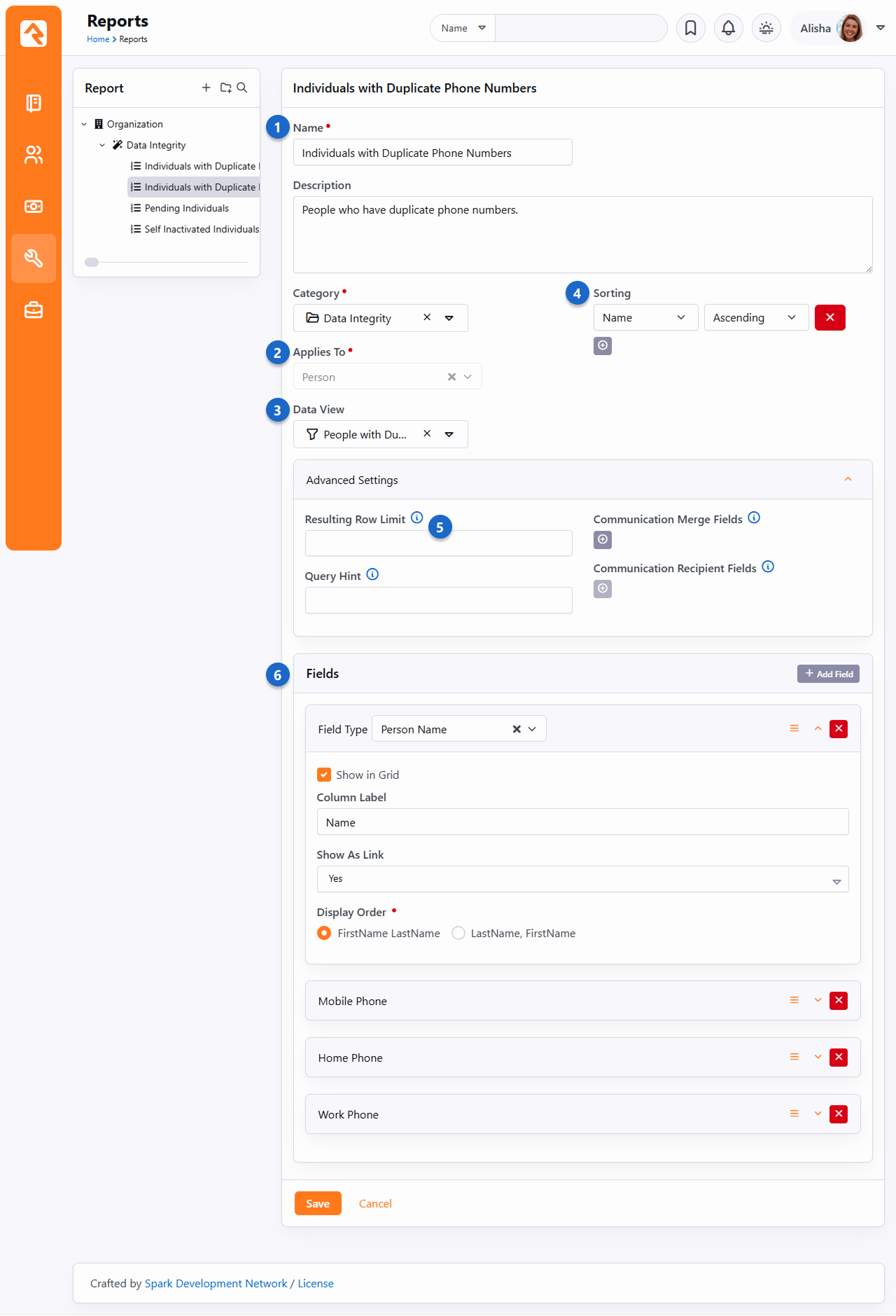Uncheck the Show in Grid checkbox
896x1316 pixels.
point(324,775)
